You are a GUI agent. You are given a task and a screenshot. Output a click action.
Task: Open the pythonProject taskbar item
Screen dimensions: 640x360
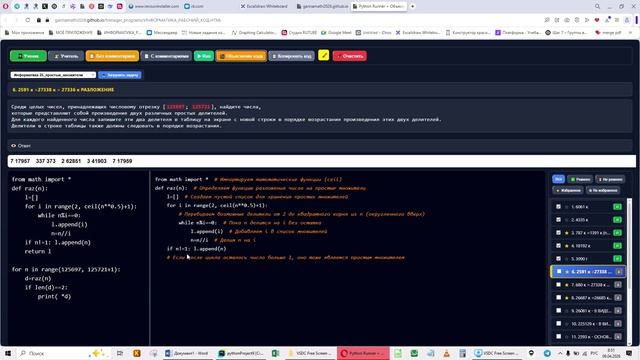(241, 353)
